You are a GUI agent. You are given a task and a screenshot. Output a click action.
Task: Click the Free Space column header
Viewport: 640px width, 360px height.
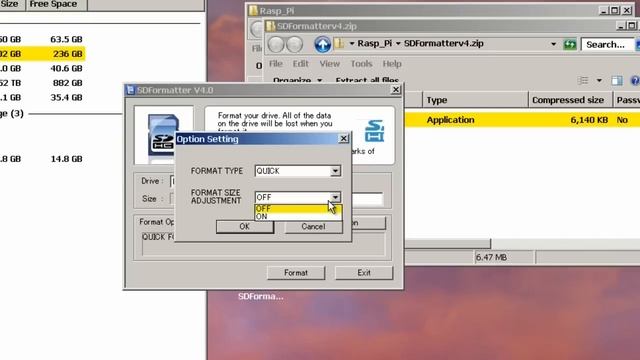click(57, 4)
